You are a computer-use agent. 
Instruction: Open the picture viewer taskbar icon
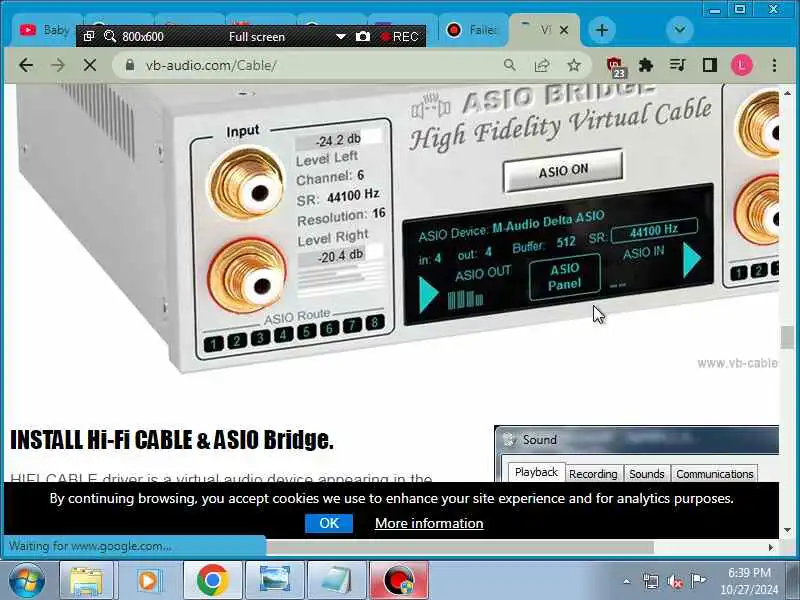[274, 581]
